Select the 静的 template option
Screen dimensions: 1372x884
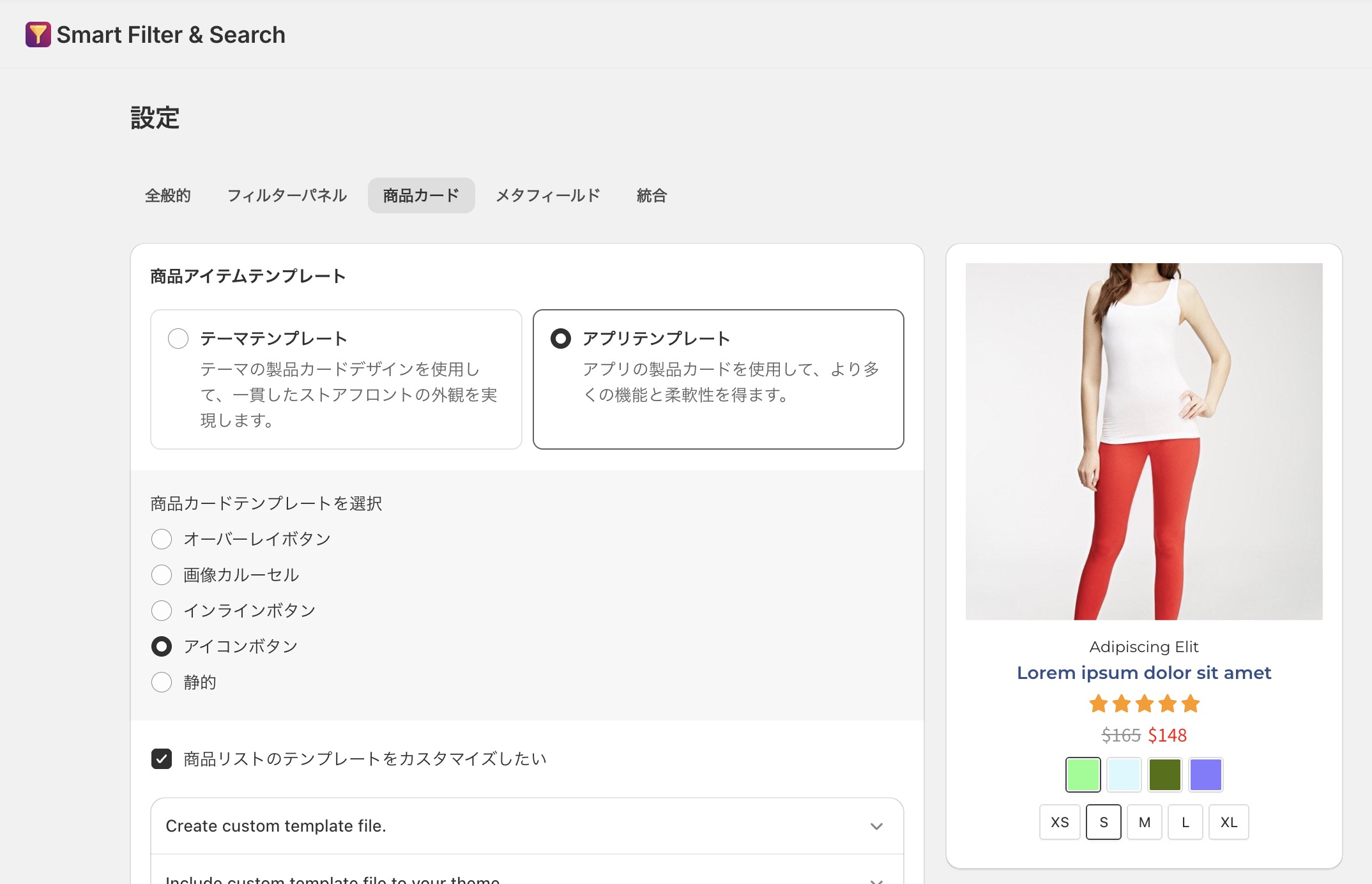162,682
